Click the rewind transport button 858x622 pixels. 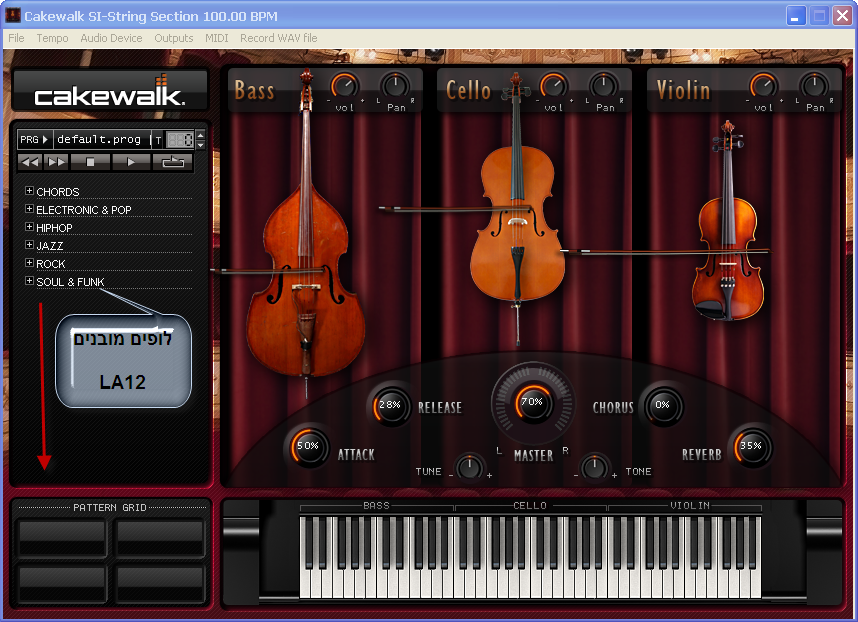coord(30,162)
